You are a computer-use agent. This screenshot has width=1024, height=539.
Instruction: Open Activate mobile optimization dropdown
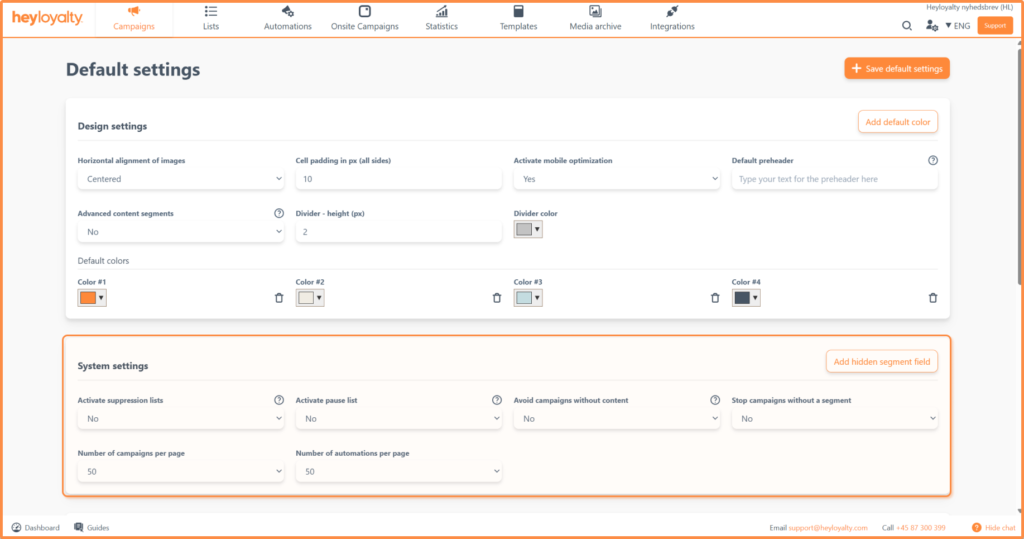click(616, 179)
